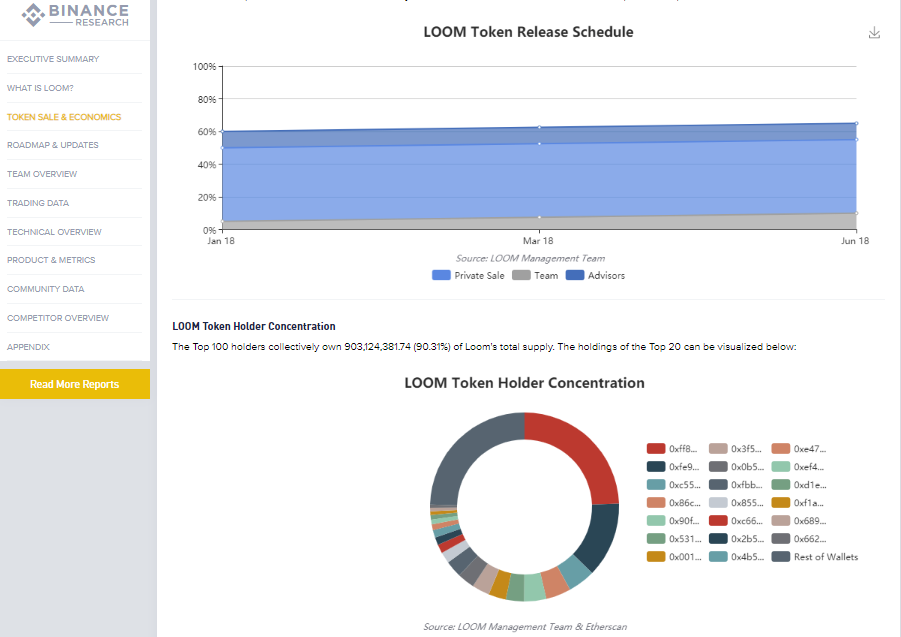Open the Team Overview section
This screenshot has height=637, width=901.
click(42, 174)
